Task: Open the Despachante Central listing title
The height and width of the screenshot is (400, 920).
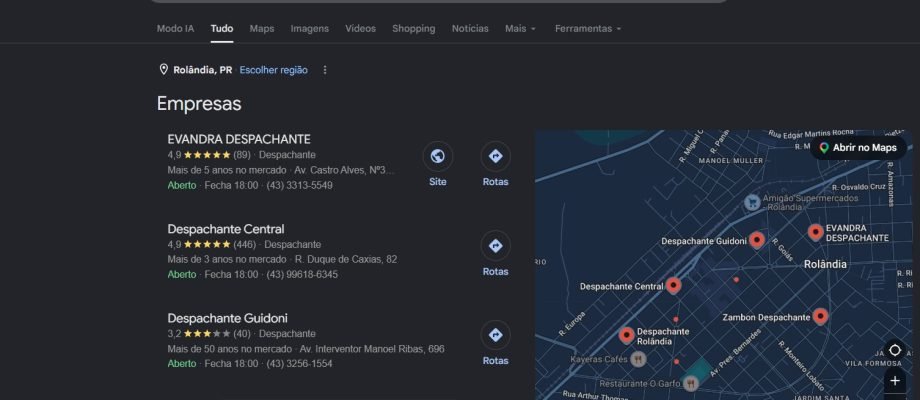Action: pos(226,229)
